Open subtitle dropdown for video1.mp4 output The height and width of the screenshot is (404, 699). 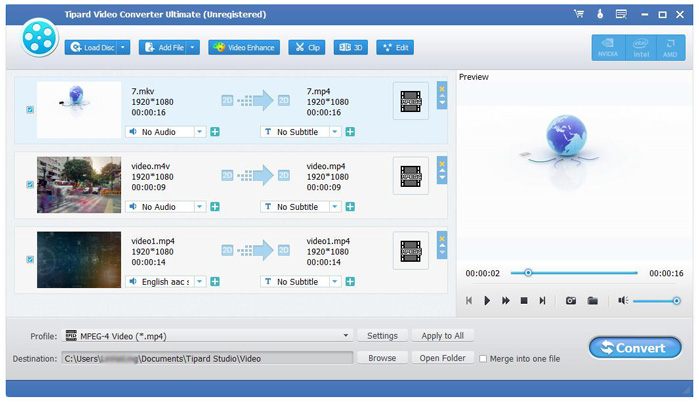(x=335, y=282)
